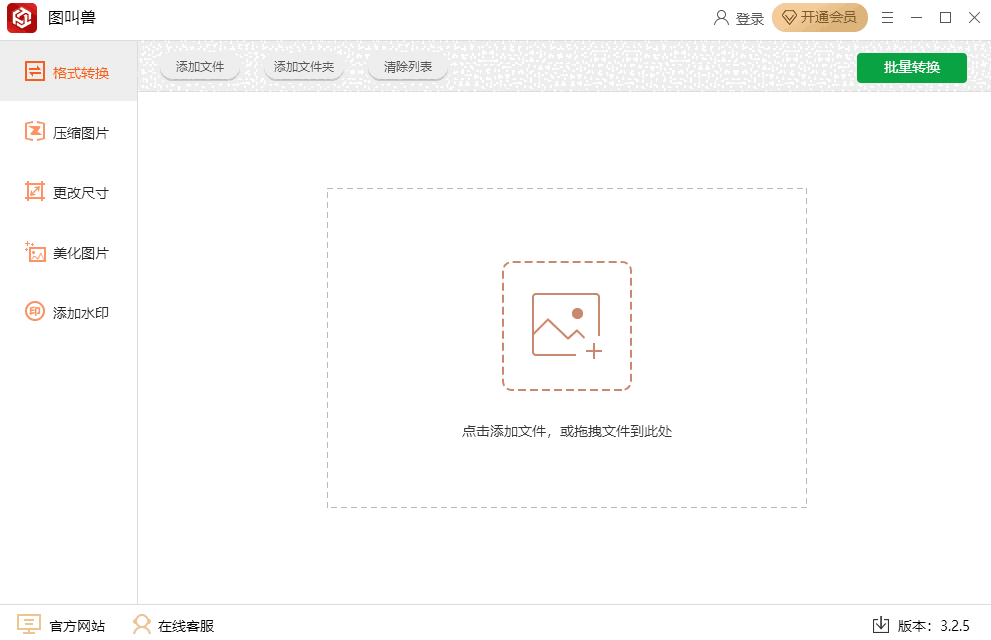Switch to the 压缩图片 tab label
Image resolution: width=991 pixels, height=640 pixels.
tap(81, 133)
